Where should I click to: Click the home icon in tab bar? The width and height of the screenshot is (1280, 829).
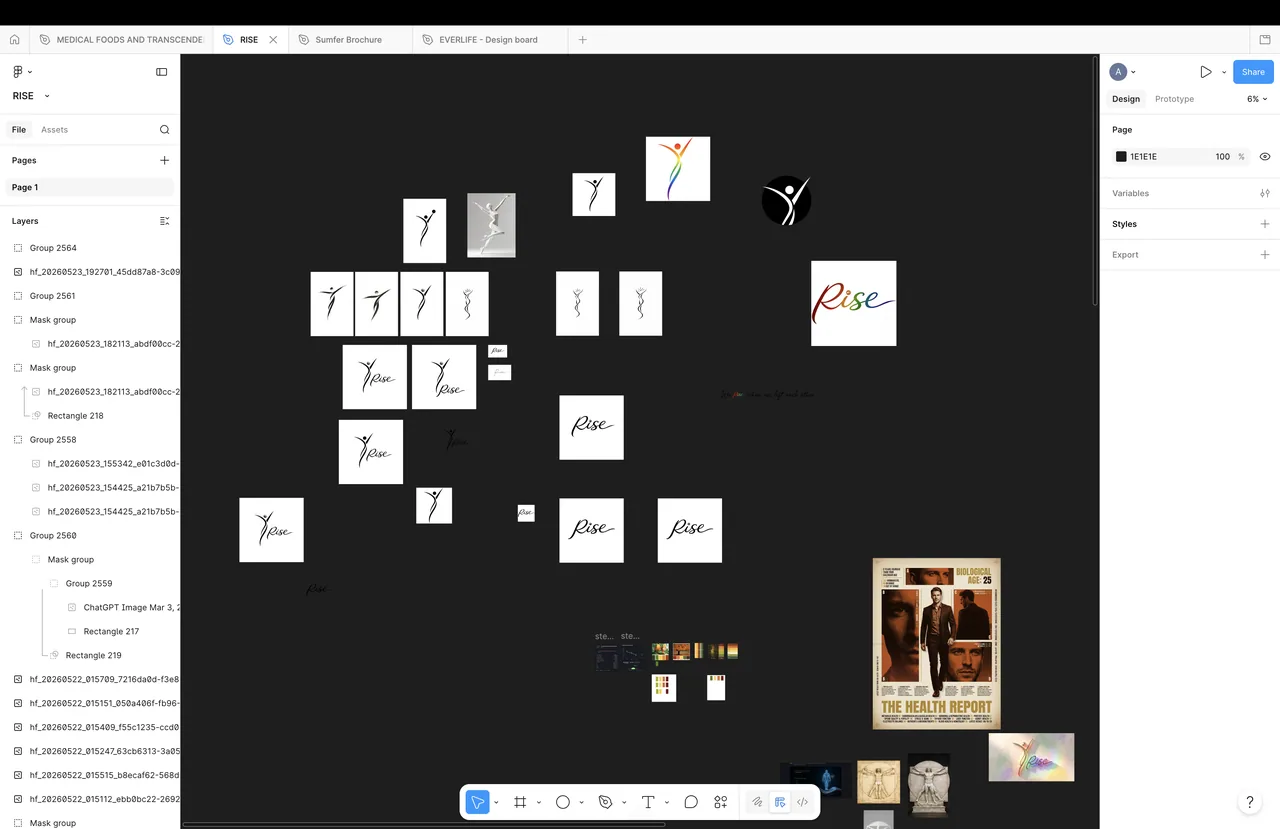14,40
